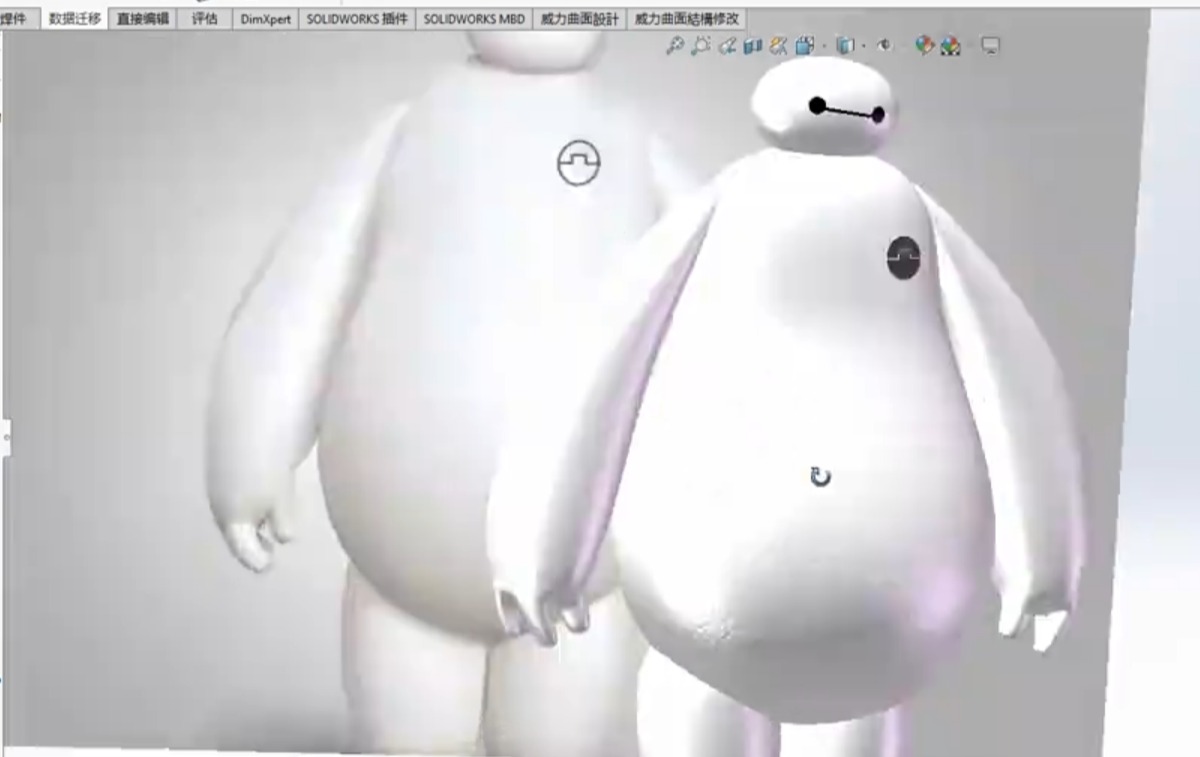Viewport: 1200px width, 757px height.
Task: Select the 威力曲面設計 tab
Action: coord(580,19)
